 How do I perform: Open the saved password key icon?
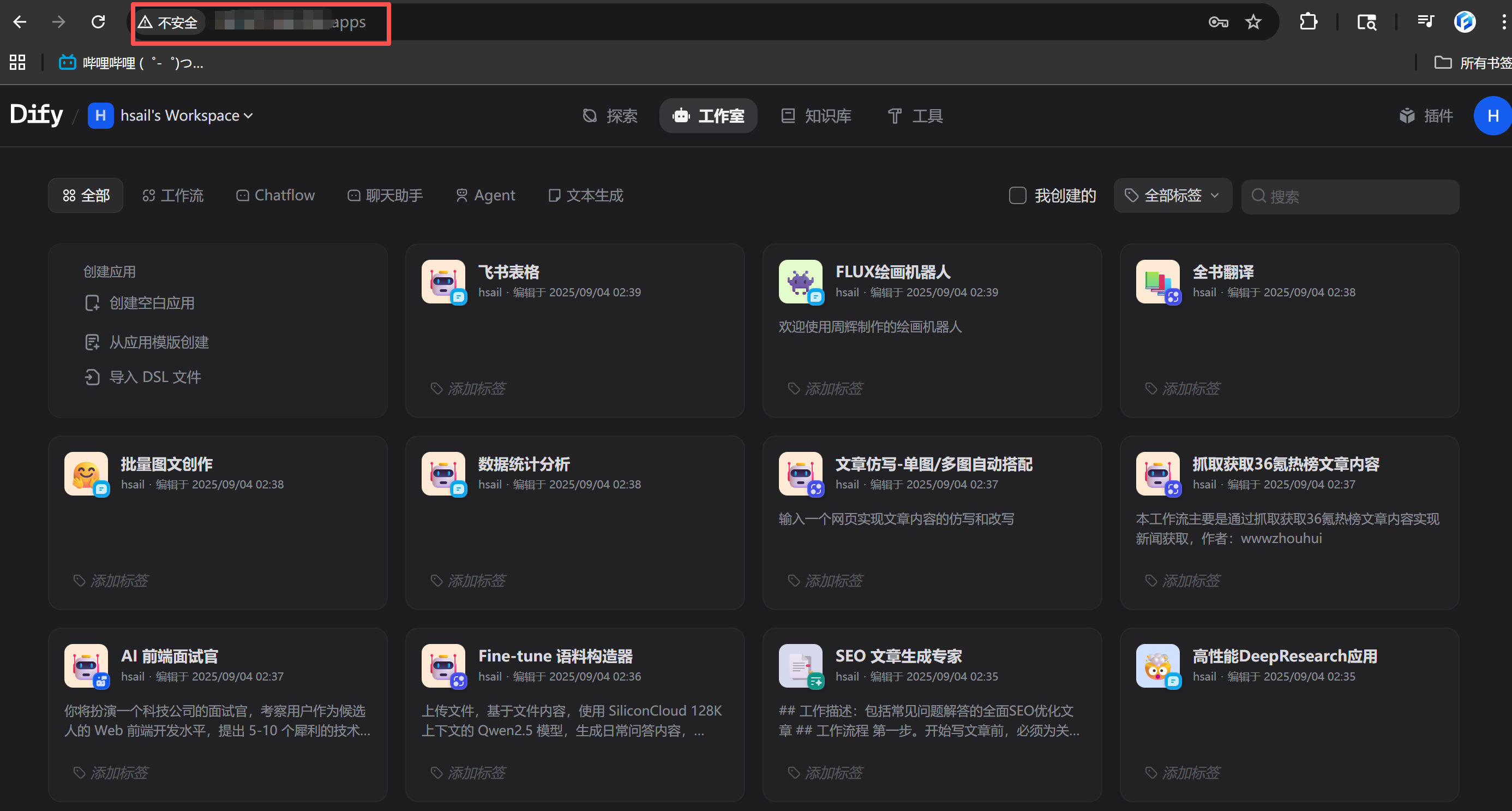click(x=1218, y=22)
